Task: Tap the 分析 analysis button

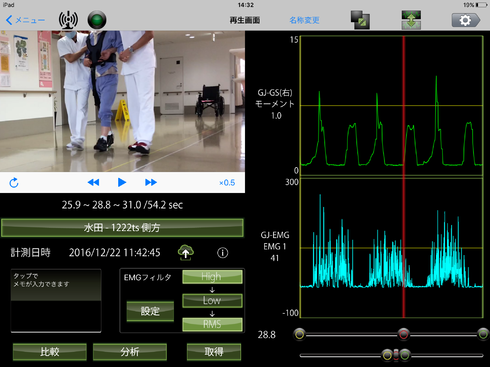Action: coord(130,352)
